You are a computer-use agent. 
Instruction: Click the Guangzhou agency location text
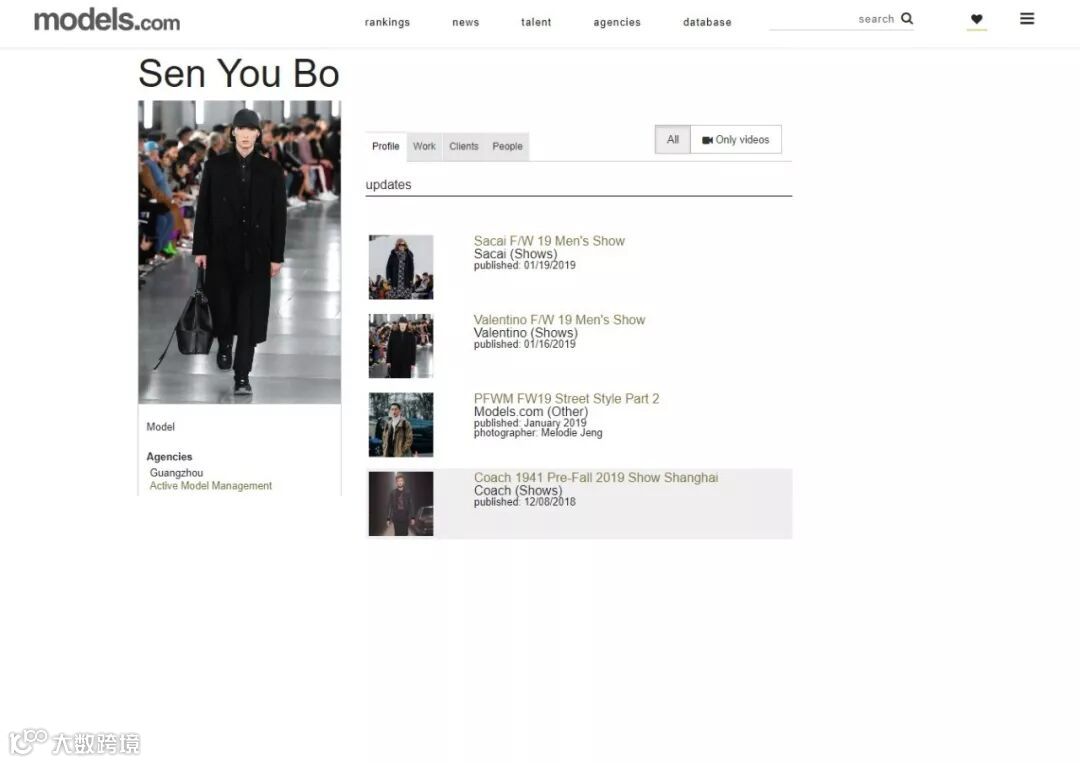tap(176, 472)
